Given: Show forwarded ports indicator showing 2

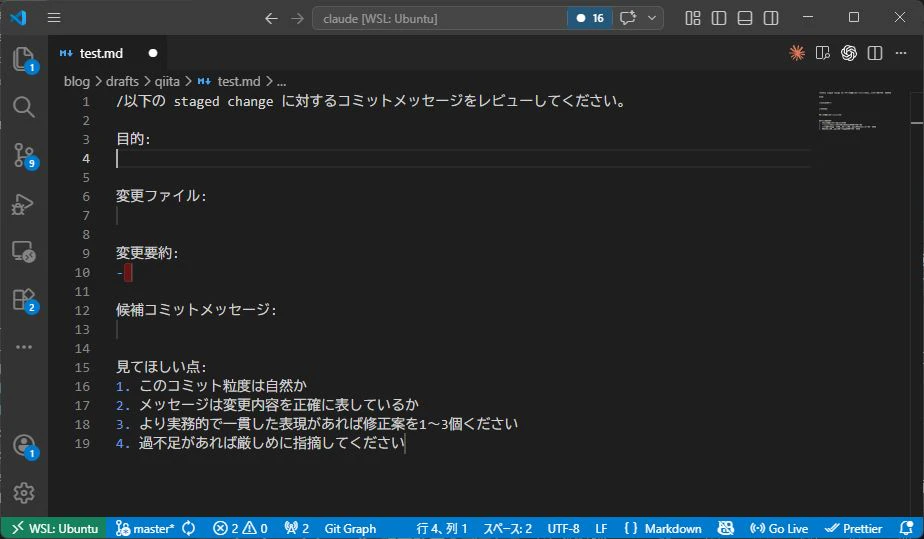Looking at the screenshot, I should pyautogui.click(x=296, y=528).
